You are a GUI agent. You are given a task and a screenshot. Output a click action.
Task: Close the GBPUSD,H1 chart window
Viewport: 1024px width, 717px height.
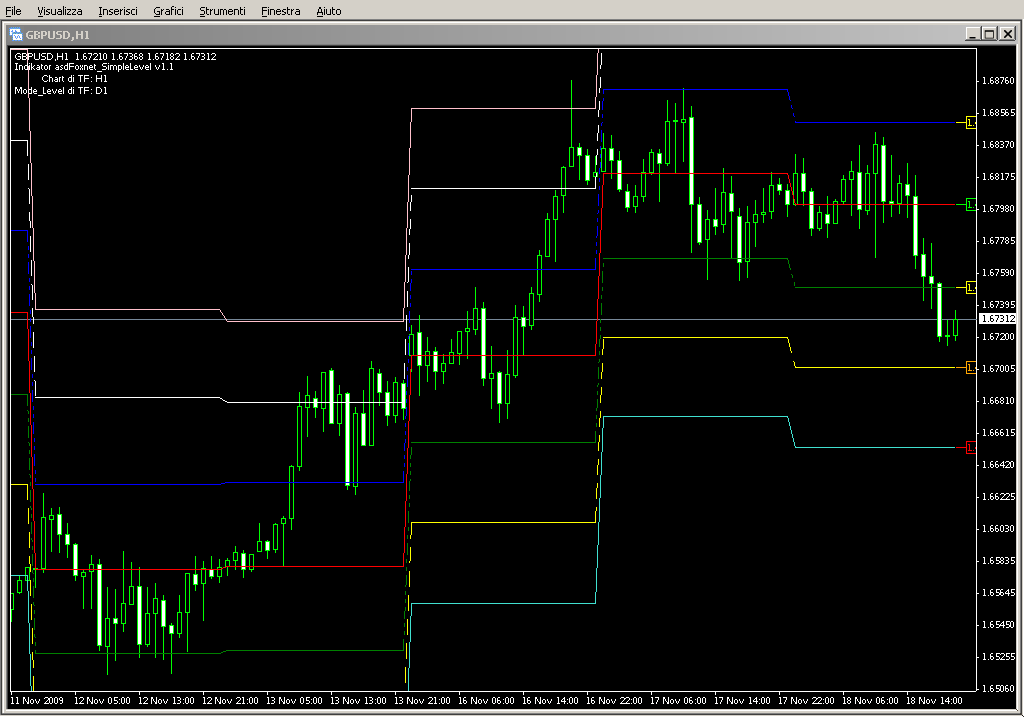(1008, 34)
